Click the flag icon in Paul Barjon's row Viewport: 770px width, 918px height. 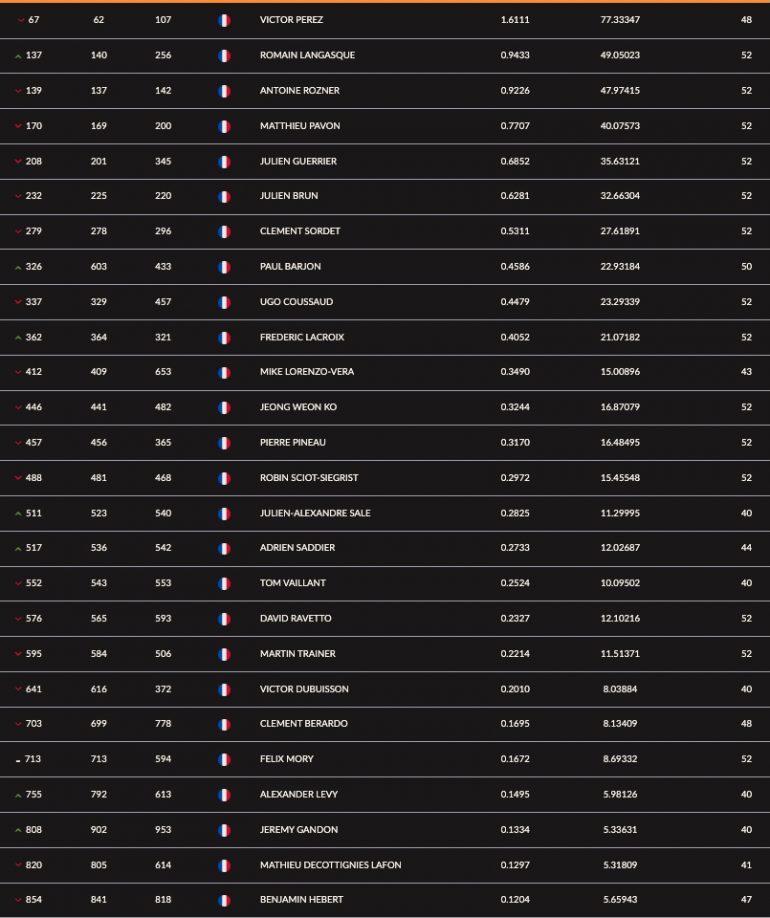pos(224,267)
